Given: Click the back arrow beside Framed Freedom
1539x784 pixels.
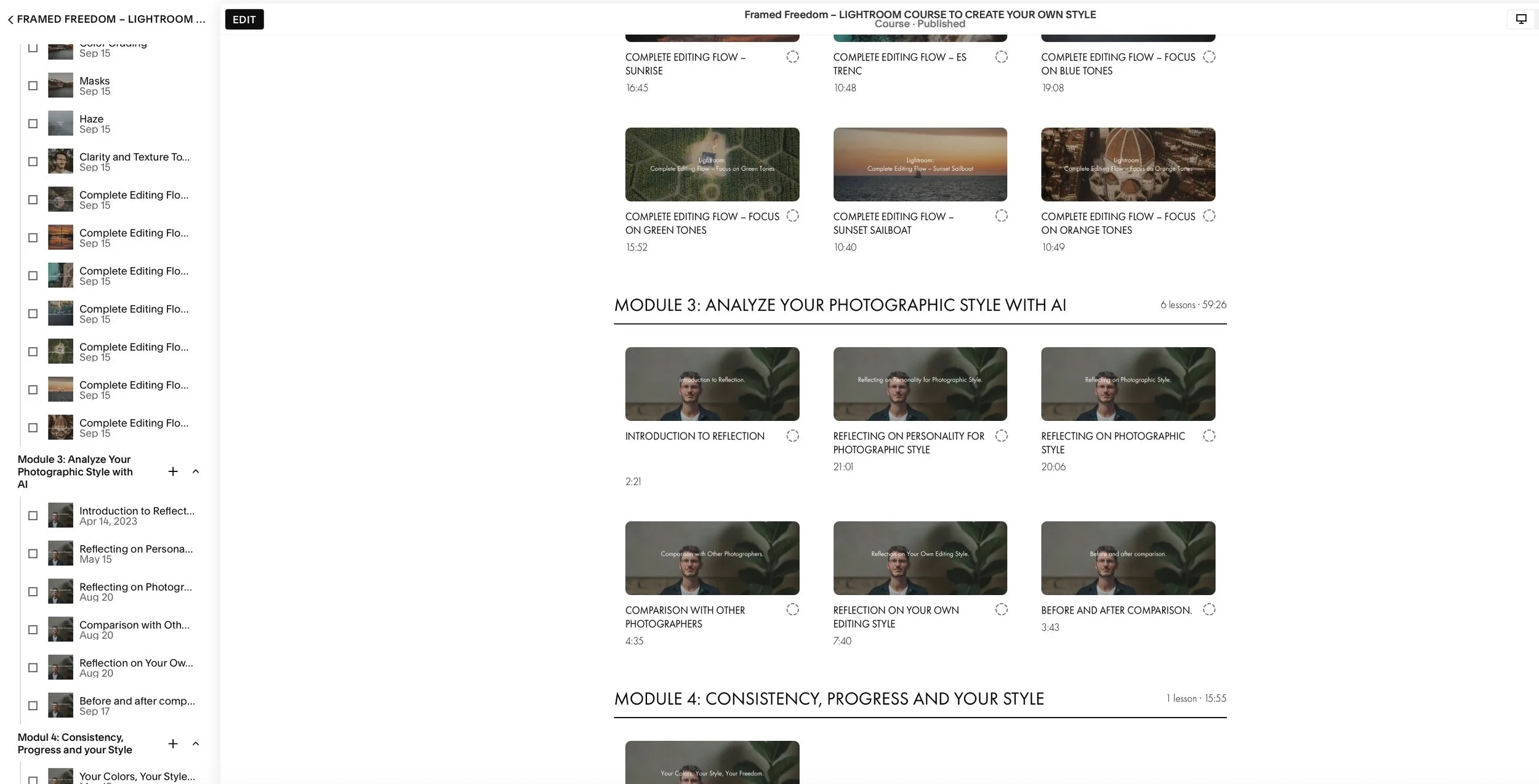Looking at the screenshot, I should (x=10, y=20).
